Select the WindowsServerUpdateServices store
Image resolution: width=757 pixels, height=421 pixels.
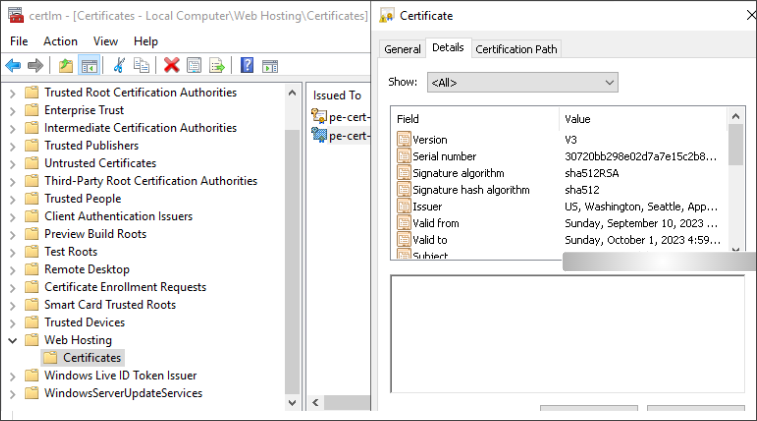coord(123,393)
